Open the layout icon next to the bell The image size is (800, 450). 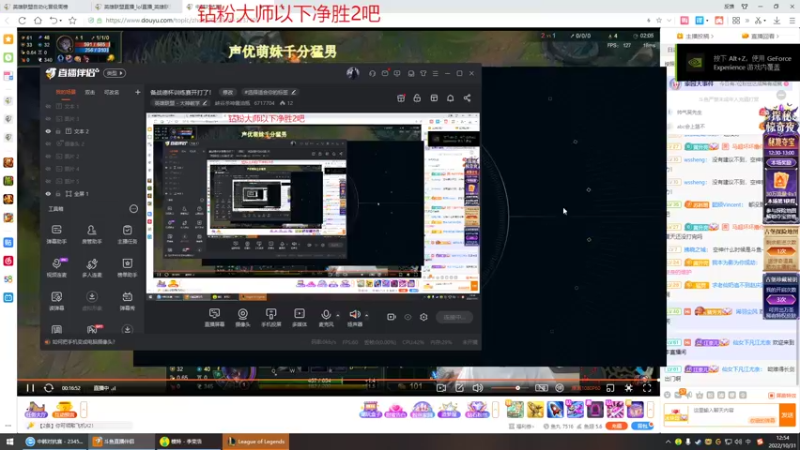point(434,98)
